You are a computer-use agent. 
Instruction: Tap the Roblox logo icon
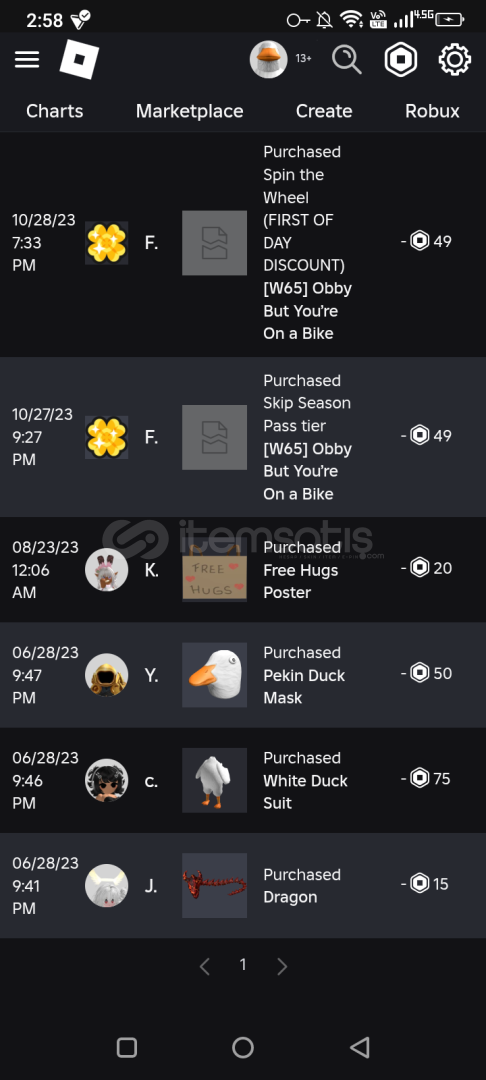(79, 59)
